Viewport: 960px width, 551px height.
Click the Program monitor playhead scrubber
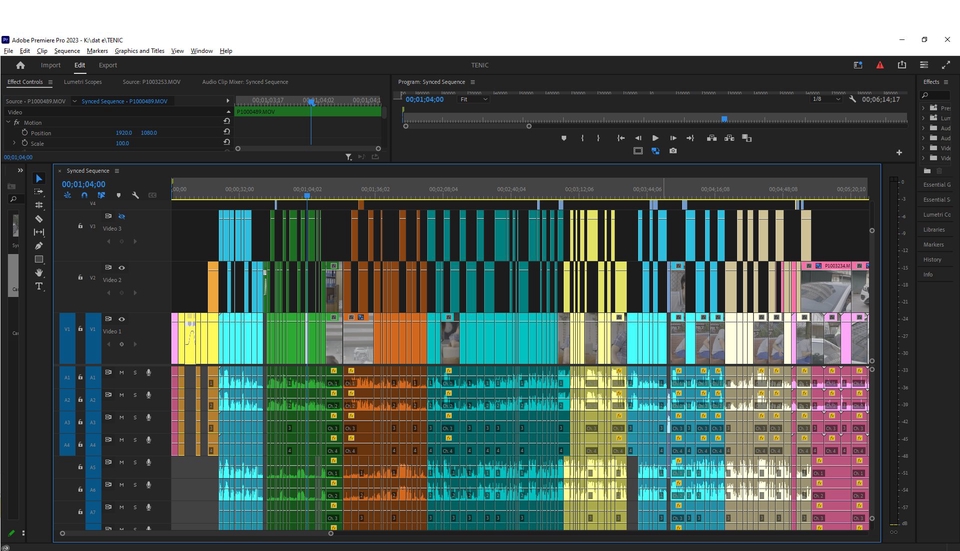pyautogui.click(x=724, y=118)
